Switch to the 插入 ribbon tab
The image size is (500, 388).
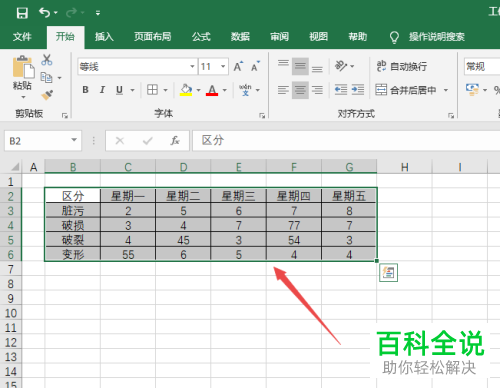(x=104, y=36)
